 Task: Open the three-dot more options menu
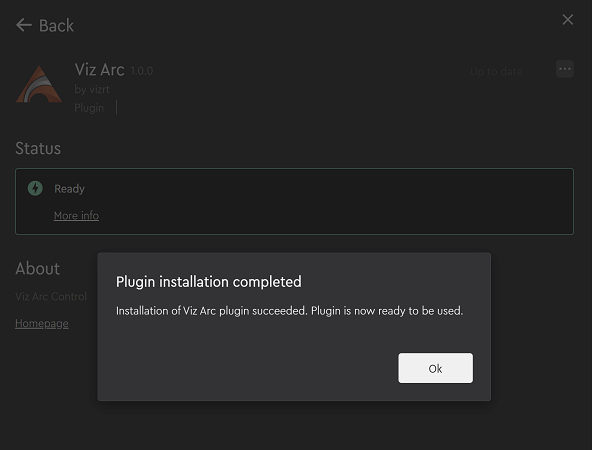(x=565, y=69)
